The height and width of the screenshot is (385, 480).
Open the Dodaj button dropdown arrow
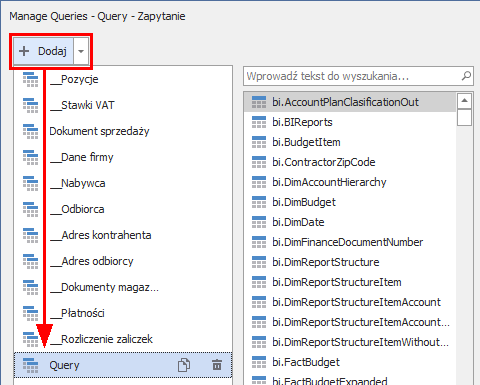tap(81, 51)
